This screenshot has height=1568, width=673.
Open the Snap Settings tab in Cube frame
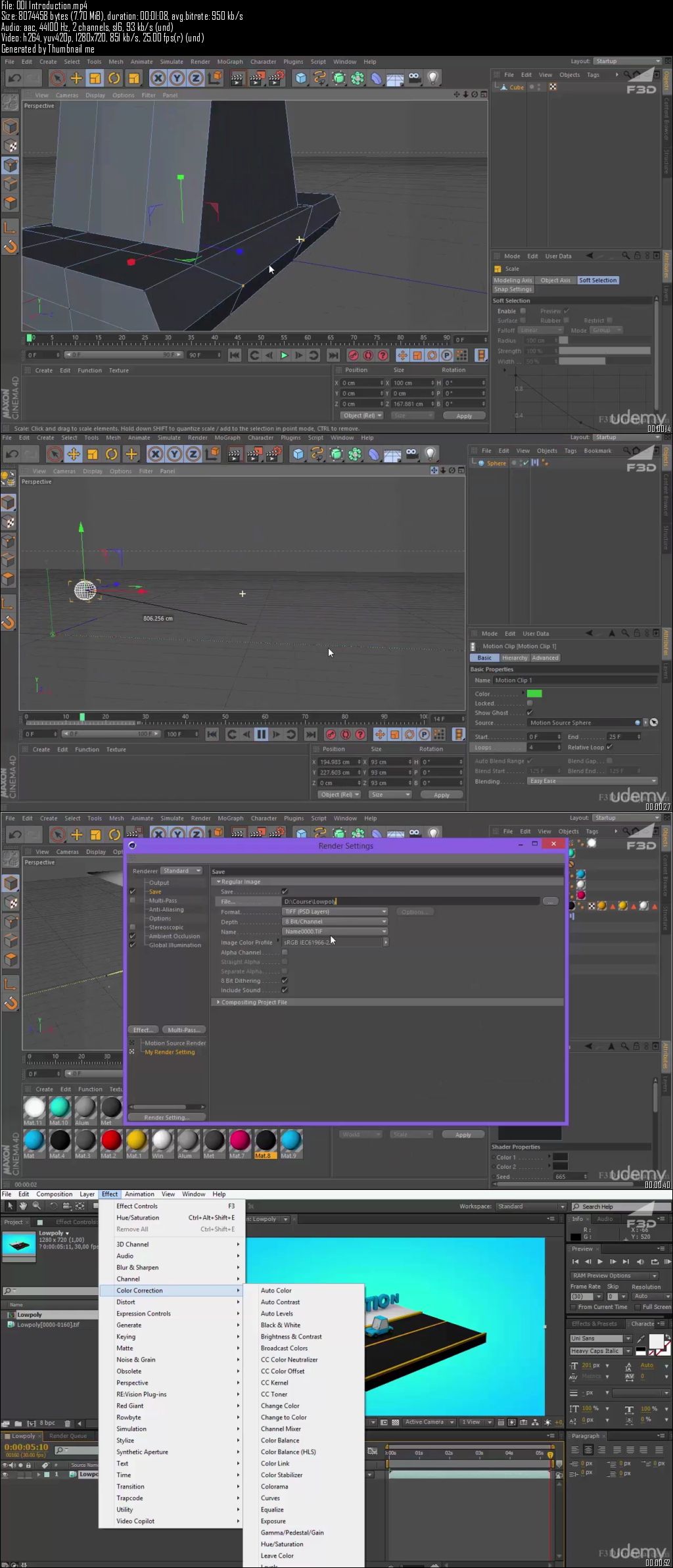(513, 289)
